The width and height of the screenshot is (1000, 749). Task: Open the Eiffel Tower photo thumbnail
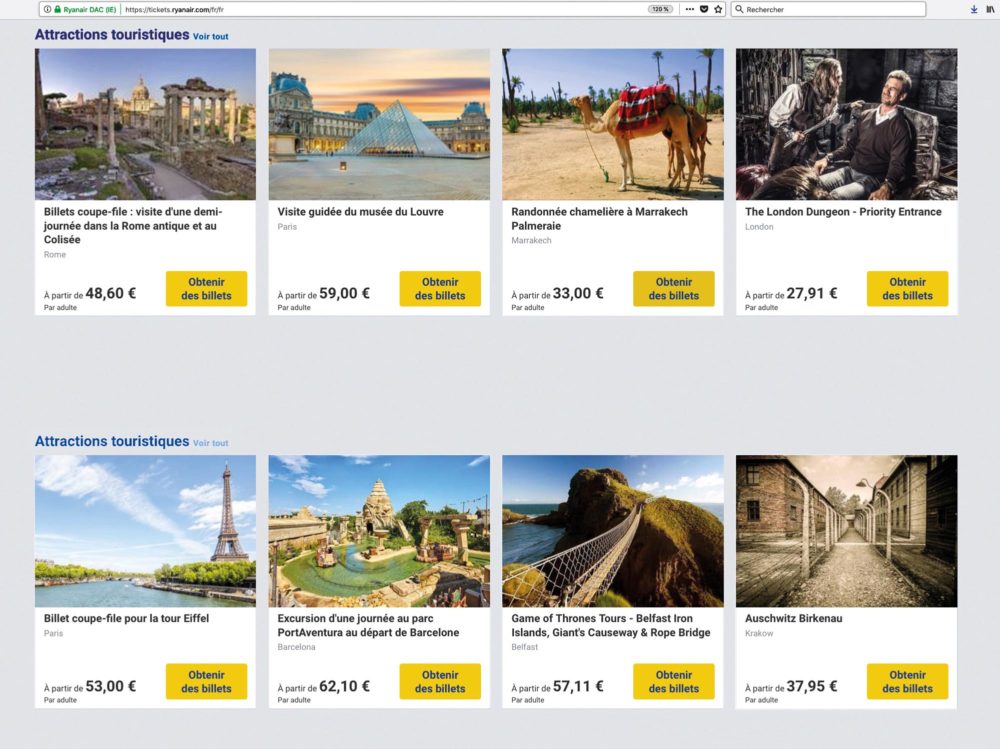[x=145, y=531]
